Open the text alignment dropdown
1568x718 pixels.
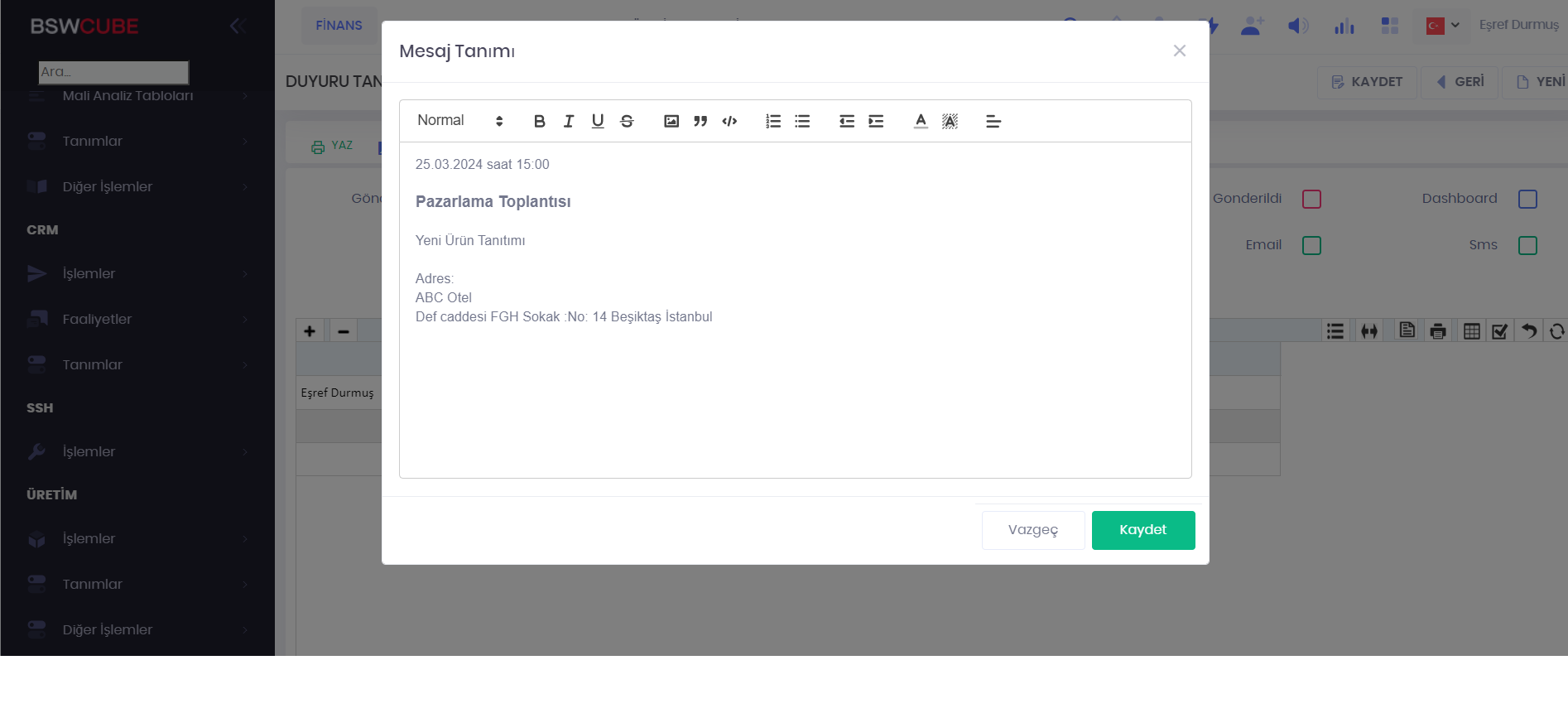993,122
